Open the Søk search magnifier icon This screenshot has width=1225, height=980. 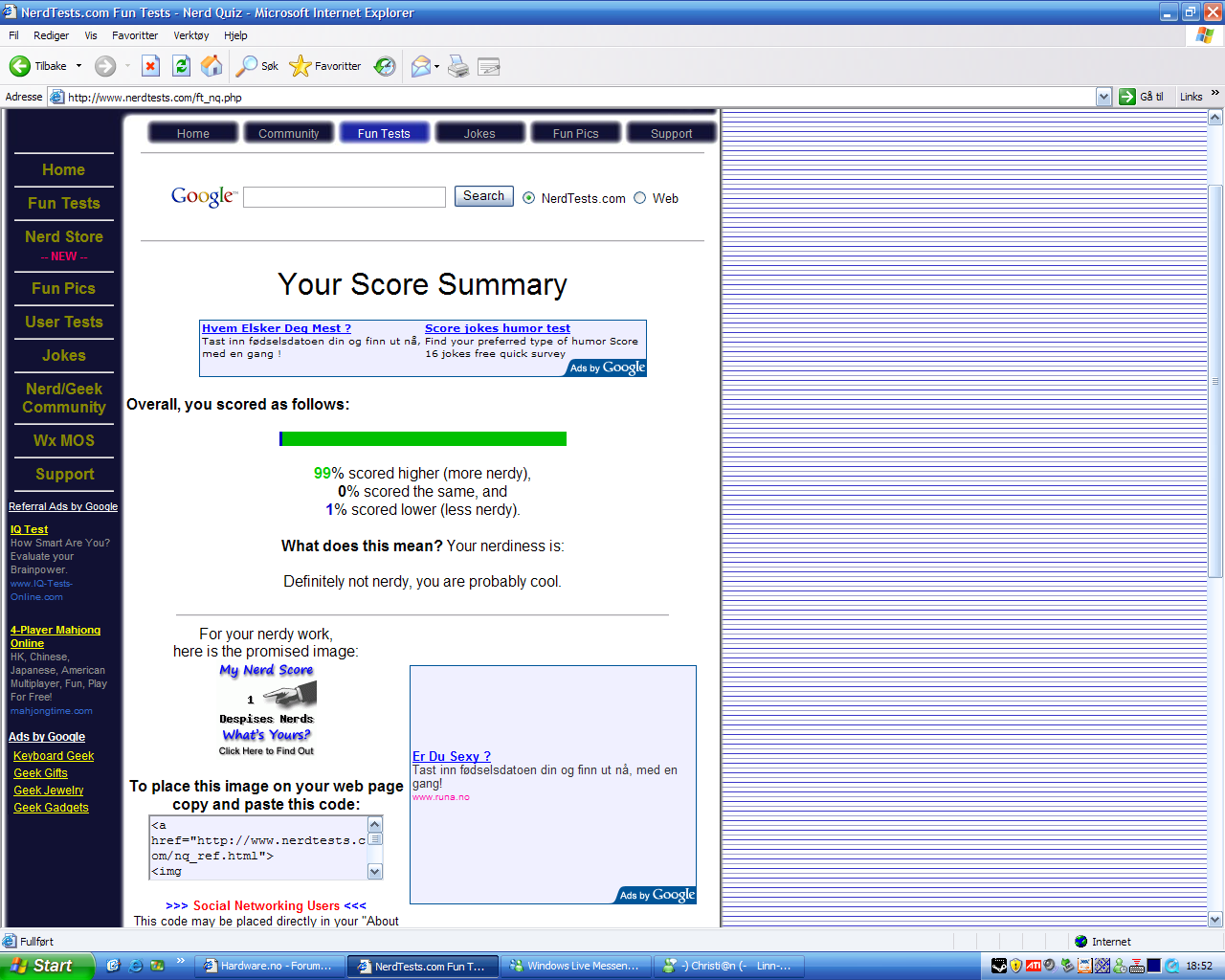click(x=247, y=66)
